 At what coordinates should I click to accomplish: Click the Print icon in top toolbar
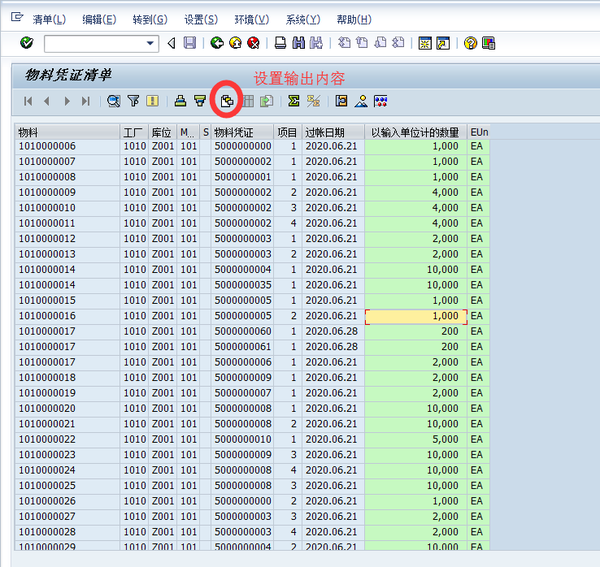[x=281, y=43]
